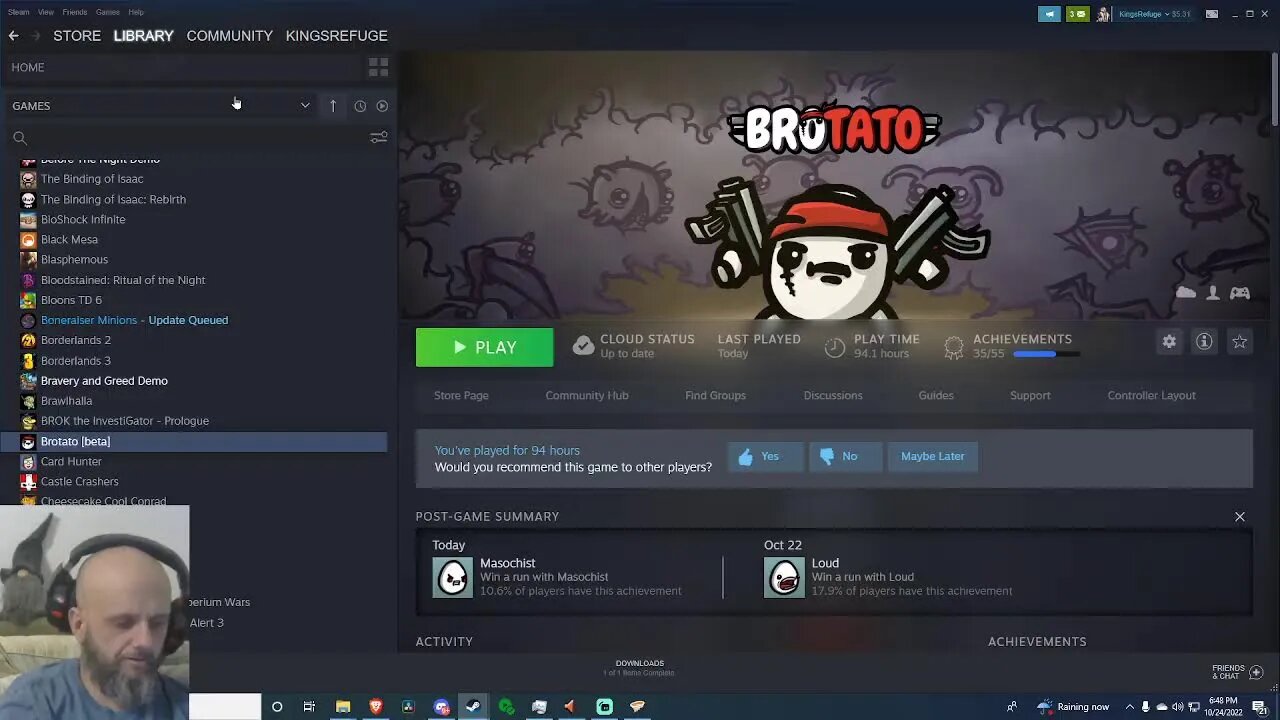Screen dimensions: 1280x720
Task: Open the Steam menu
Action: point(19,12)
